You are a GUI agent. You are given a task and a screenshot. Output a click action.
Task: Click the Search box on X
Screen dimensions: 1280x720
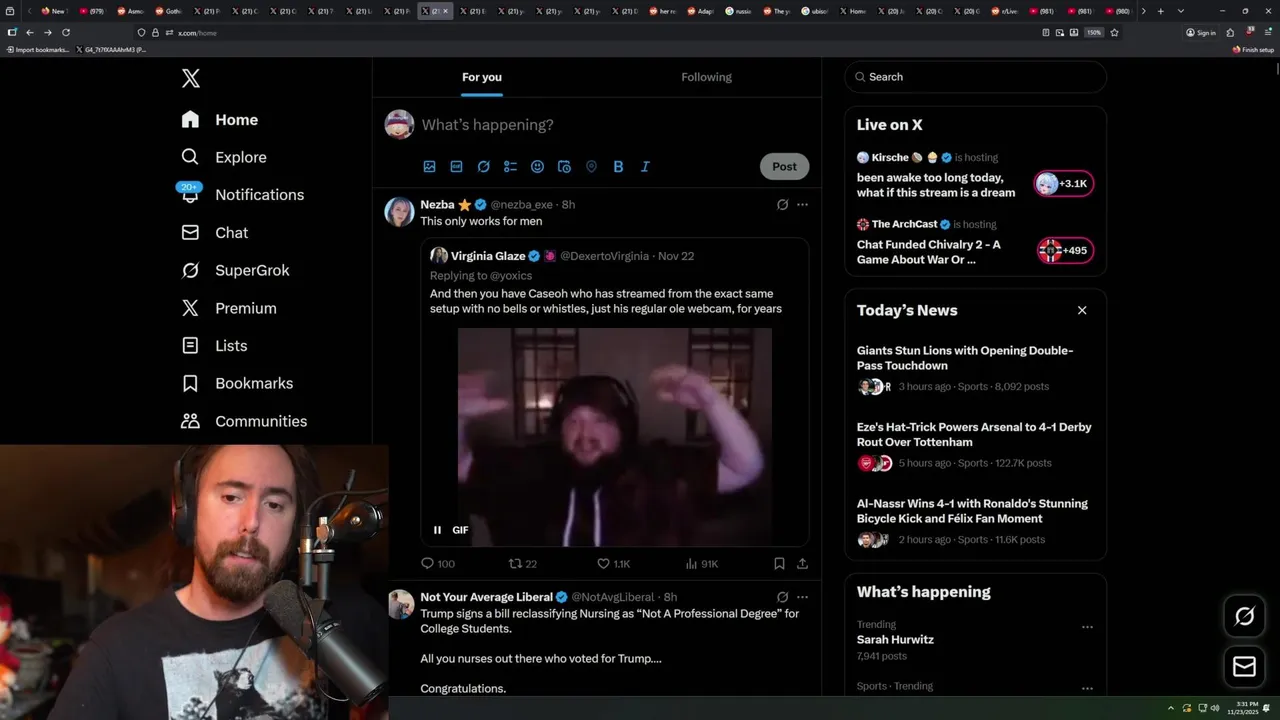coord(975,77)
